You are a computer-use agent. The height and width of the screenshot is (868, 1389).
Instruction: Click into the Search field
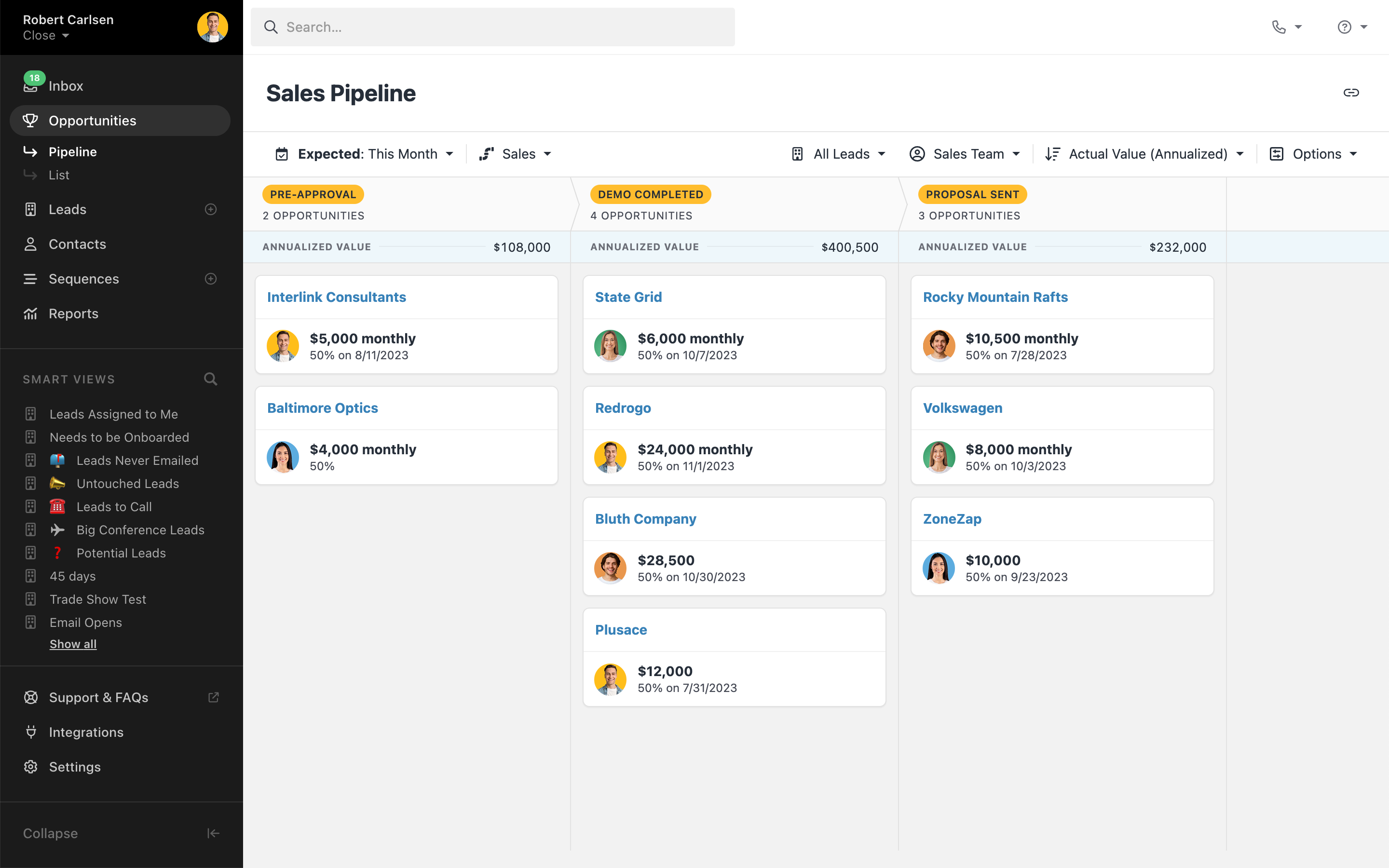[492, 27]
